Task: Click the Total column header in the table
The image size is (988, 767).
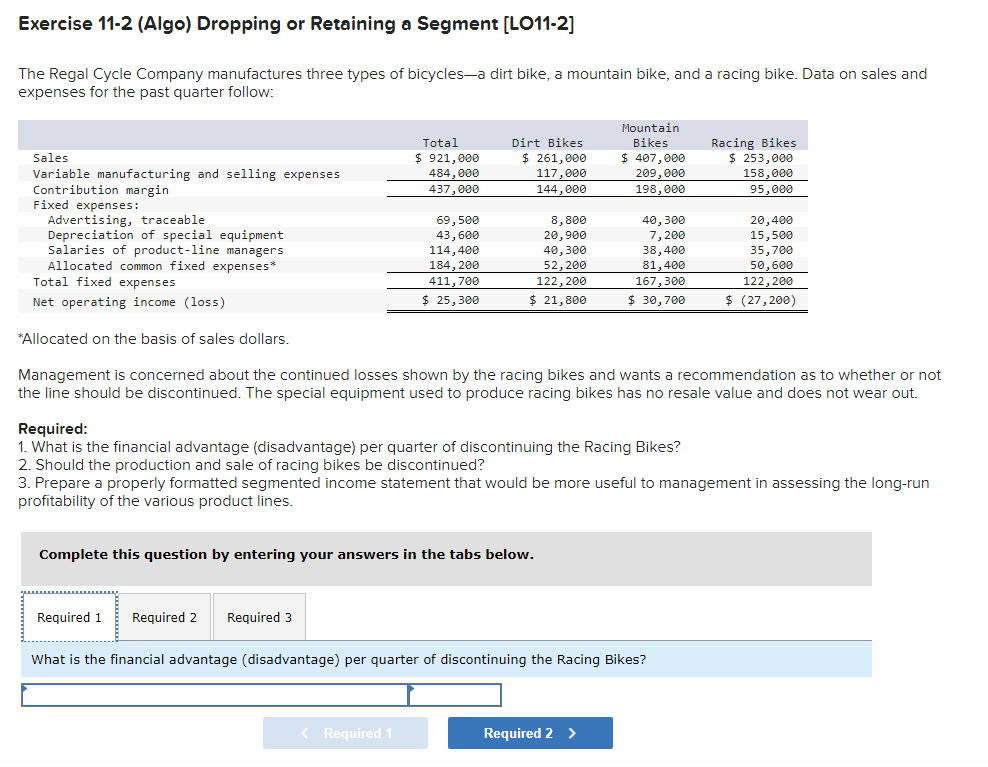Action: tap(440, 142)
